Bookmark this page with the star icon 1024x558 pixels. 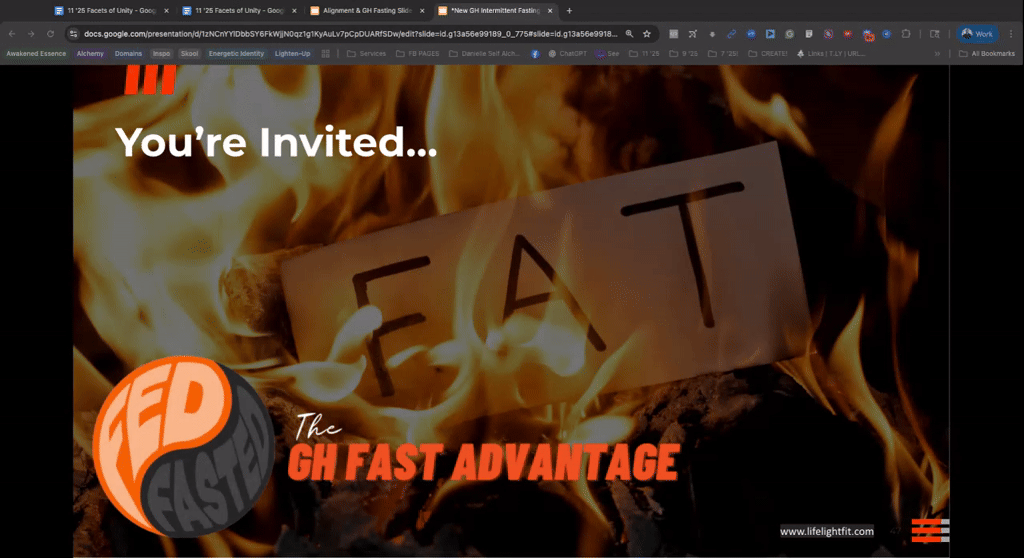point(647,34)
